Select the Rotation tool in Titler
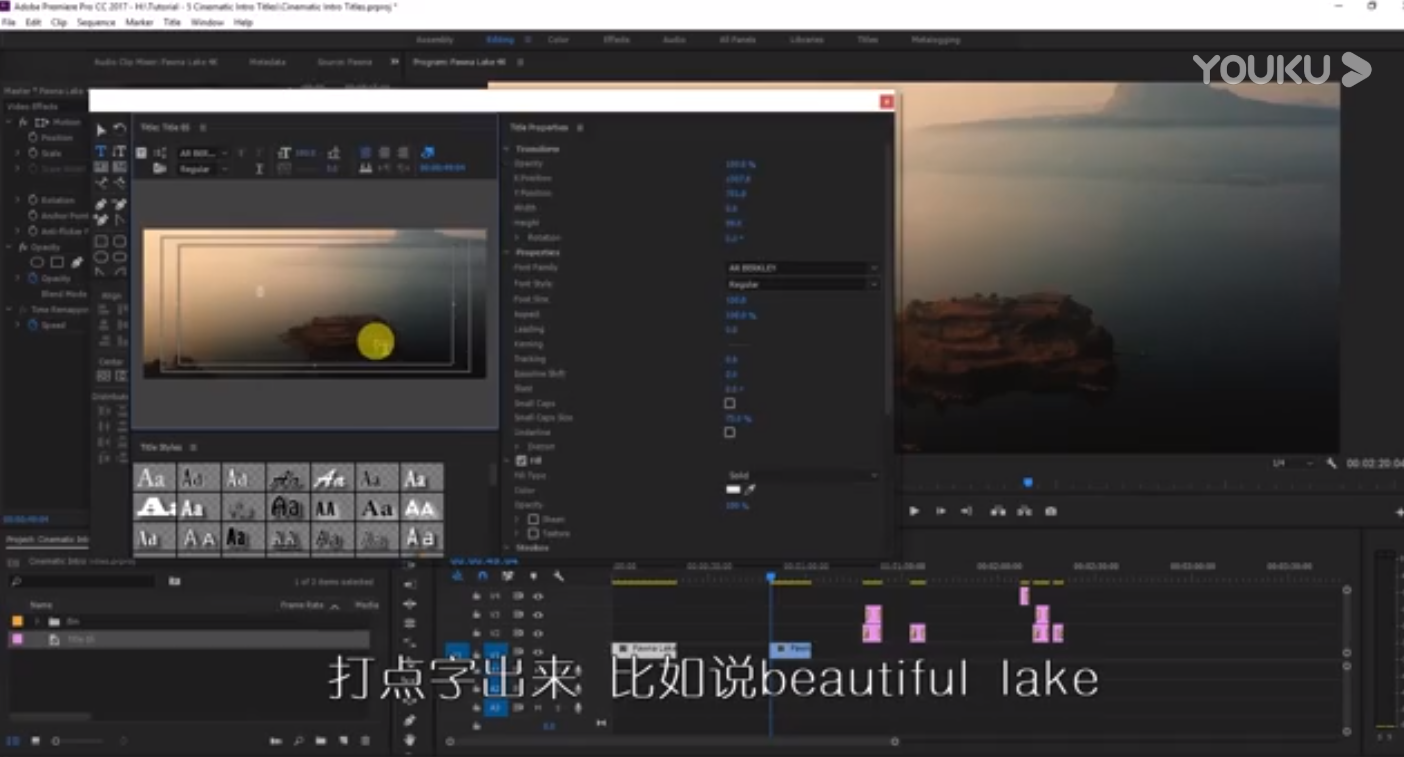This screenshot has width=1404, height=757. [x=119, y=130]
